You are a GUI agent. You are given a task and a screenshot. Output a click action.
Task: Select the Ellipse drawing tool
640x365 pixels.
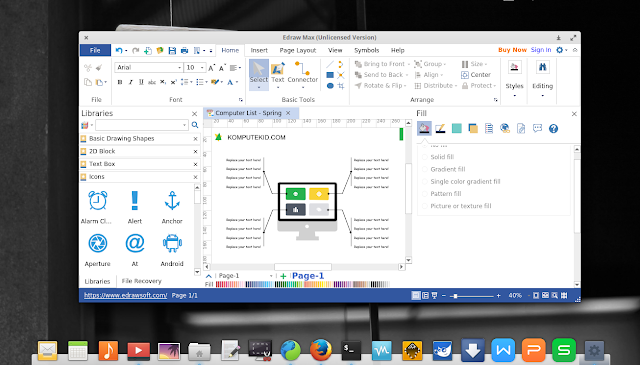coord(330,86)
